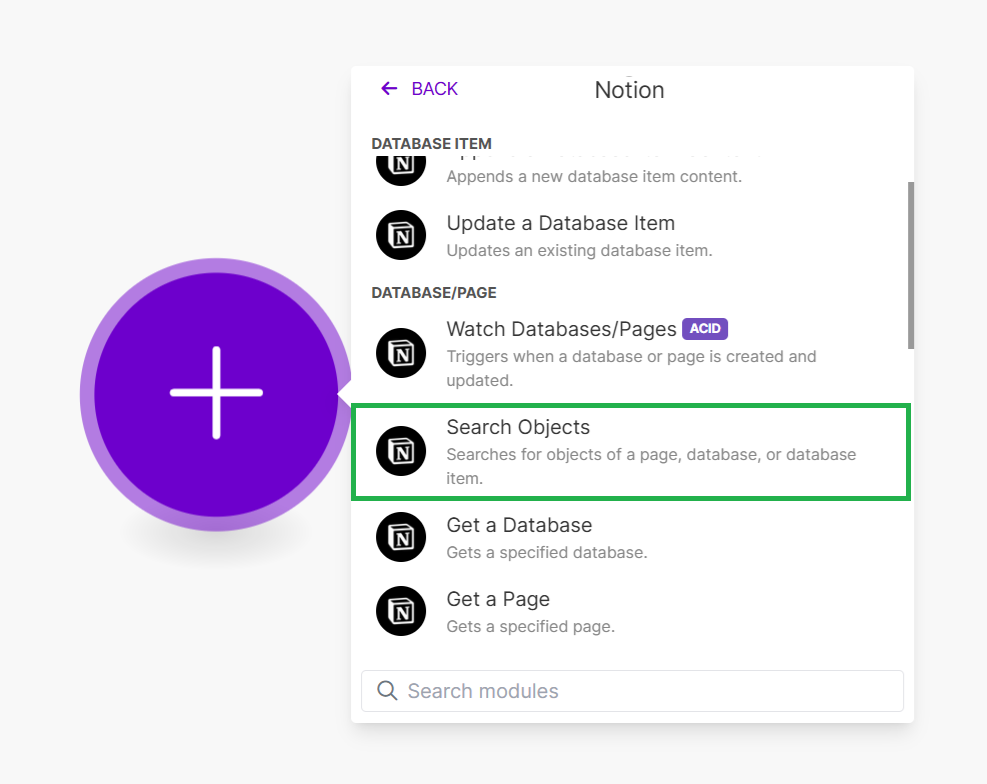Image resolution: width=987 pixels, height=784 pixels.
Task: Choose the Get a Page module
Action: pyautogui.click(x=629, y=612)
